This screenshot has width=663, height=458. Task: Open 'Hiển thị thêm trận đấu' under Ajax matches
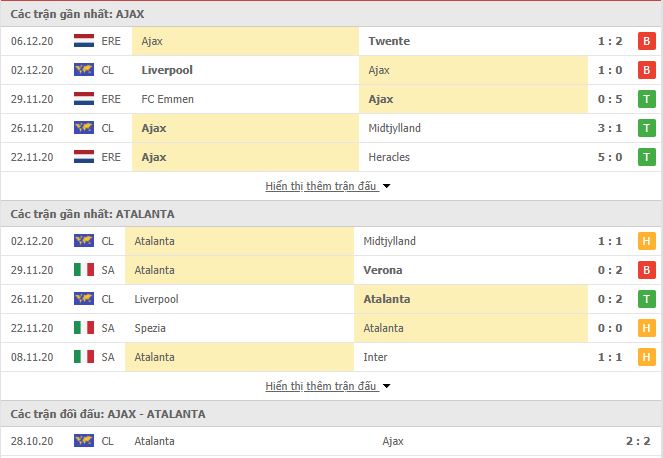tap(321, 186)
